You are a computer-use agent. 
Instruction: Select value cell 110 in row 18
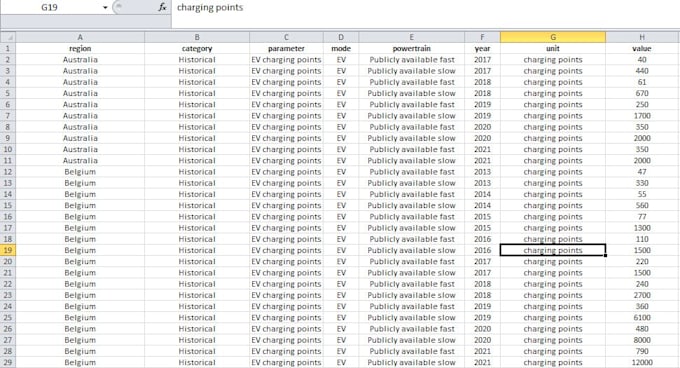[x=642, y=239]
